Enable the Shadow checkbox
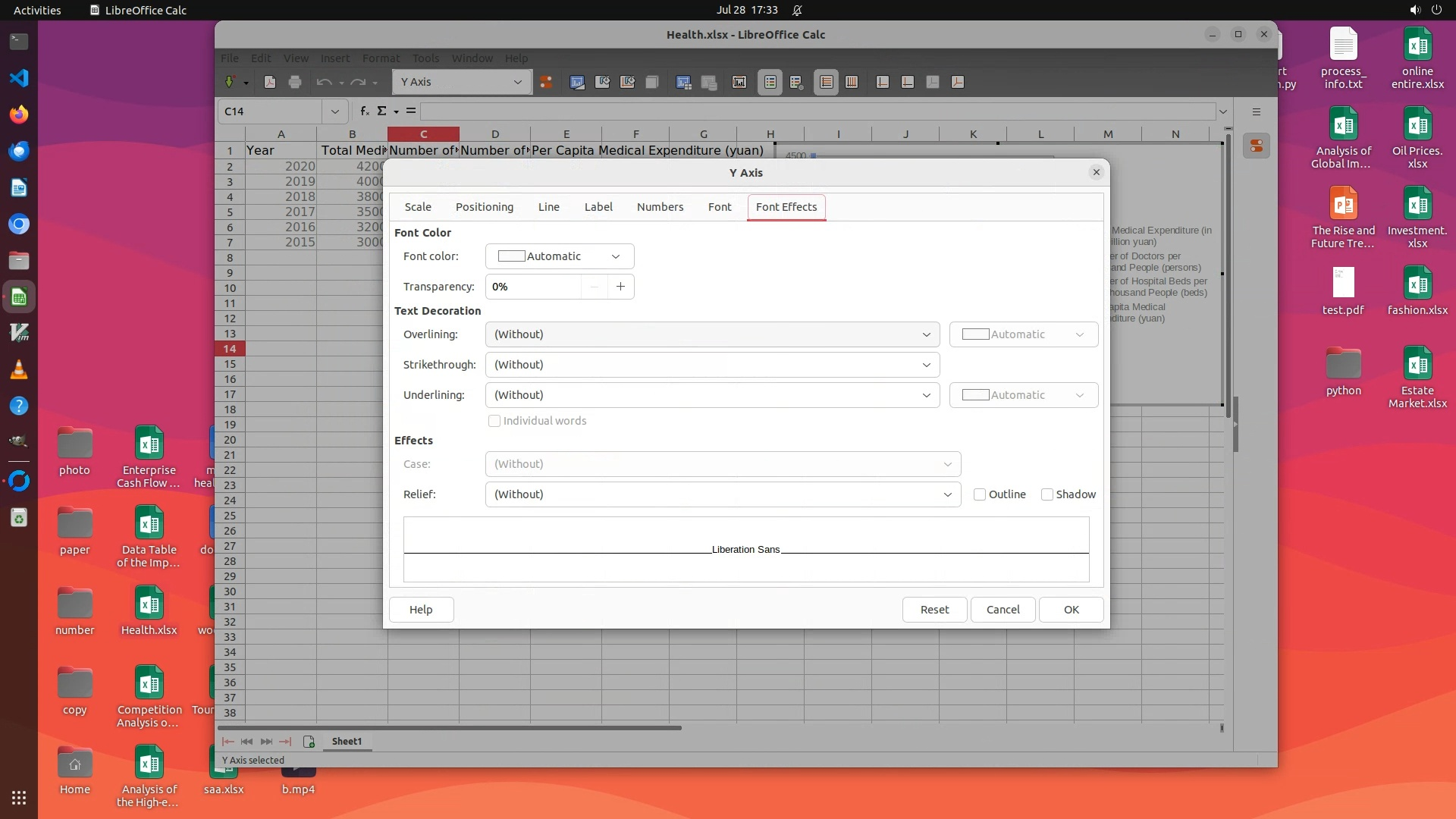Image resolution: width=1456 pixels, height=819 pixels. tap(1047, 494)
